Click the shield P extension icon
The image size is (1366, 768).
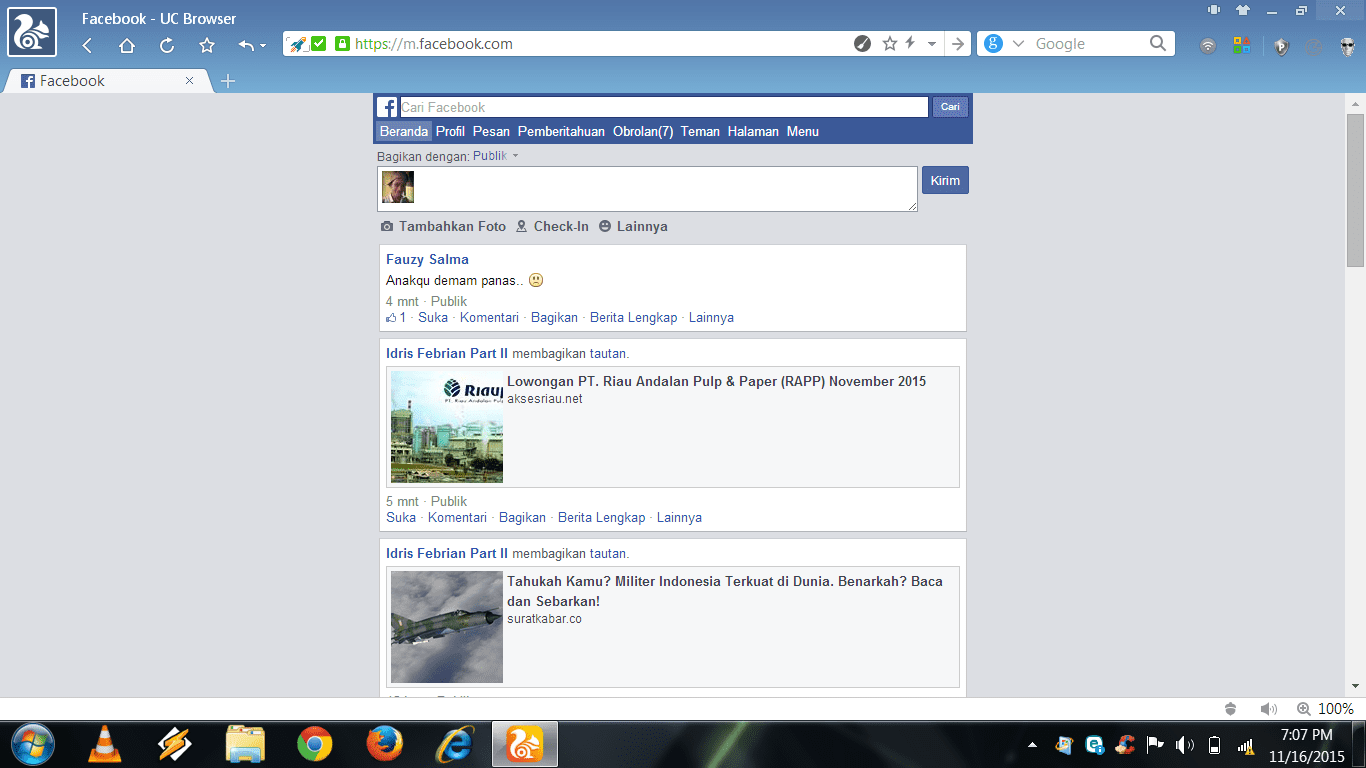(1281, 46)
